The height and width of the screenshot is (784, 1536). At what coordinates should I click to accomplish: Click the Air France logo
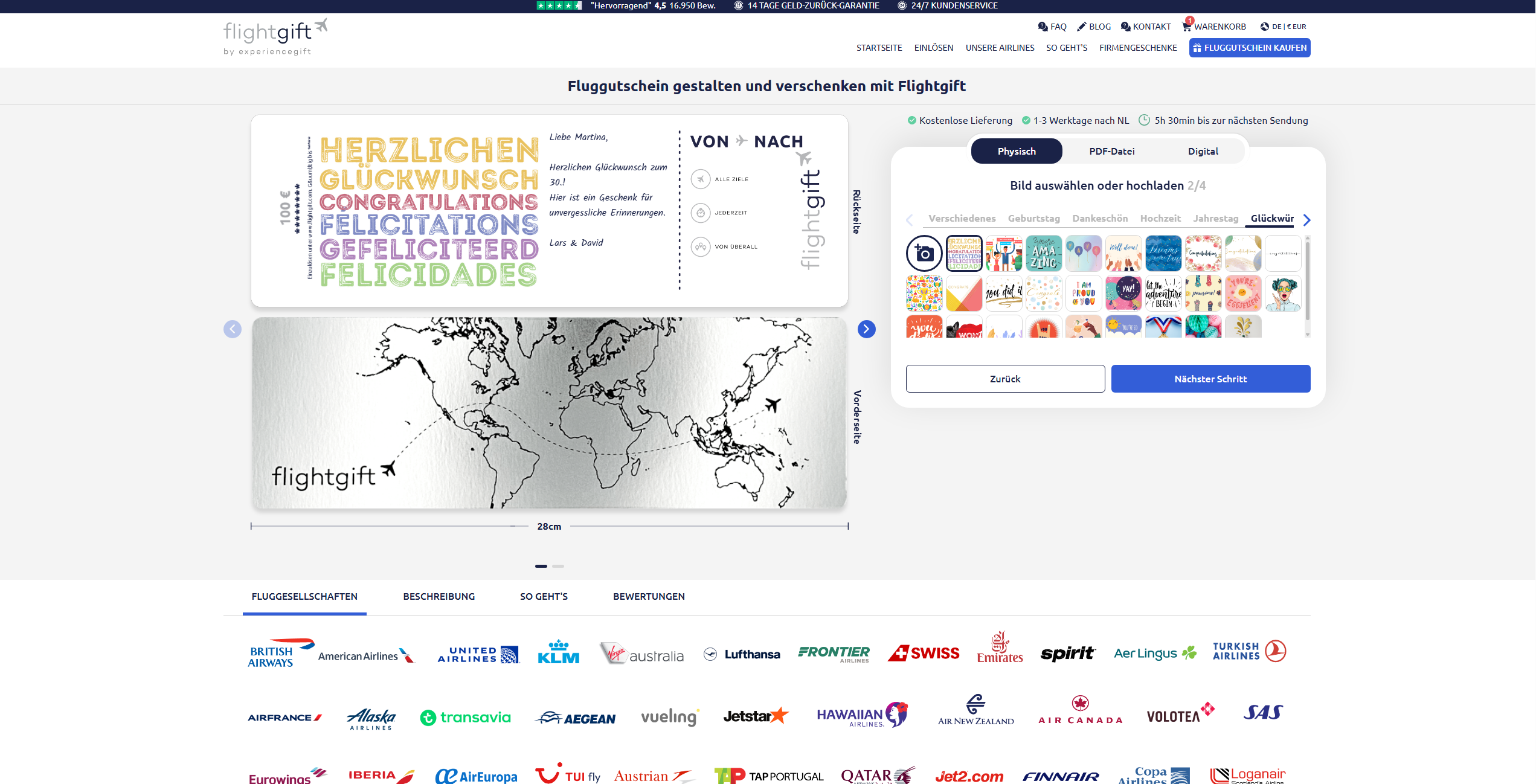coord(284,718)
